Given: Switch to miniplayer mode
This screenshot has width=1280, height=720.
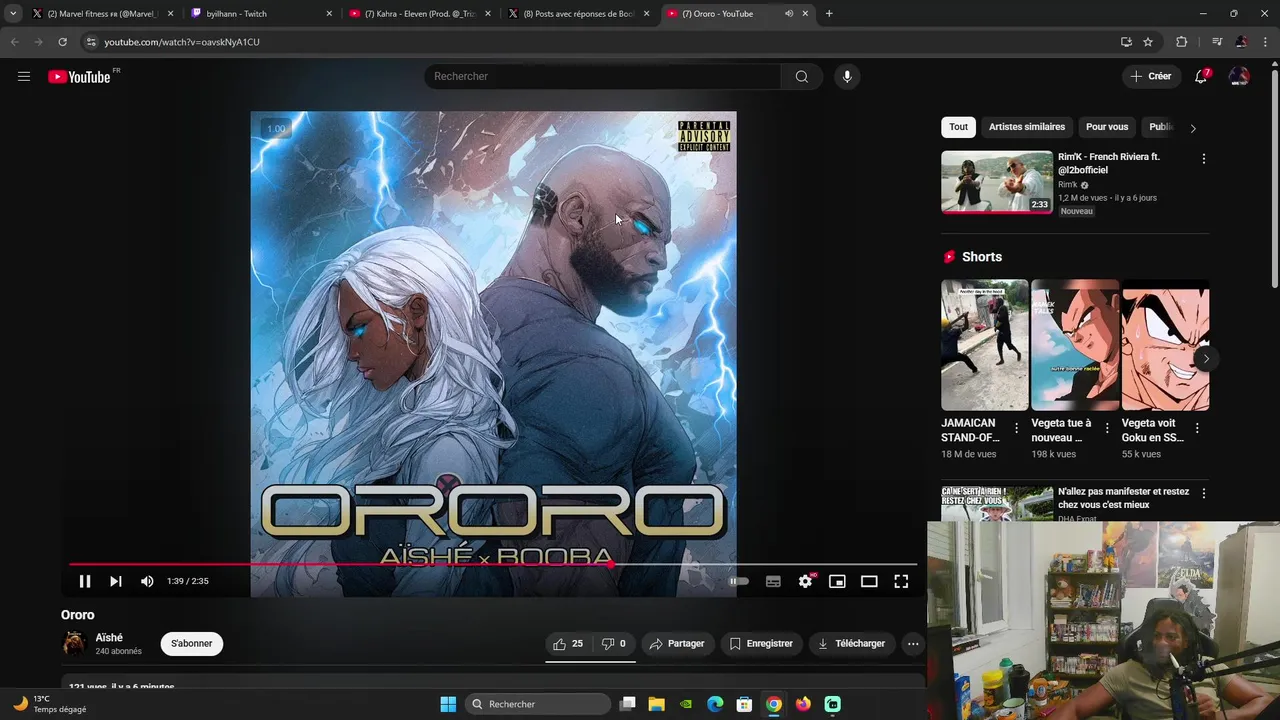Looking at the screenshot, I should pyautogui.click(x=837, y=581).
